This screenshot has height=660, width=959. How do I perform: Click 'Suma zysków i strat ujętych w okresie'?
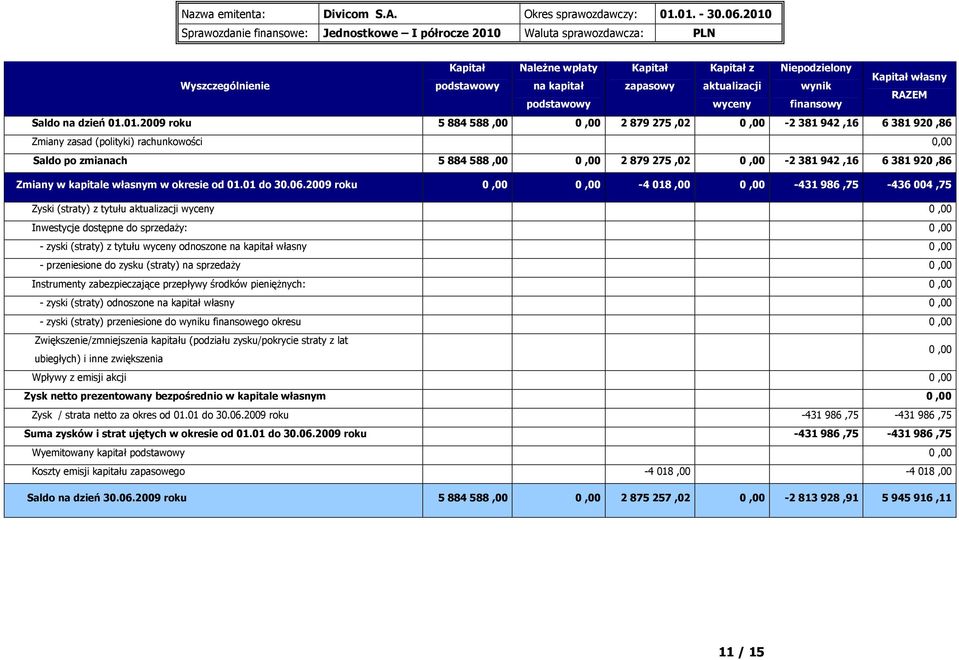195,434
